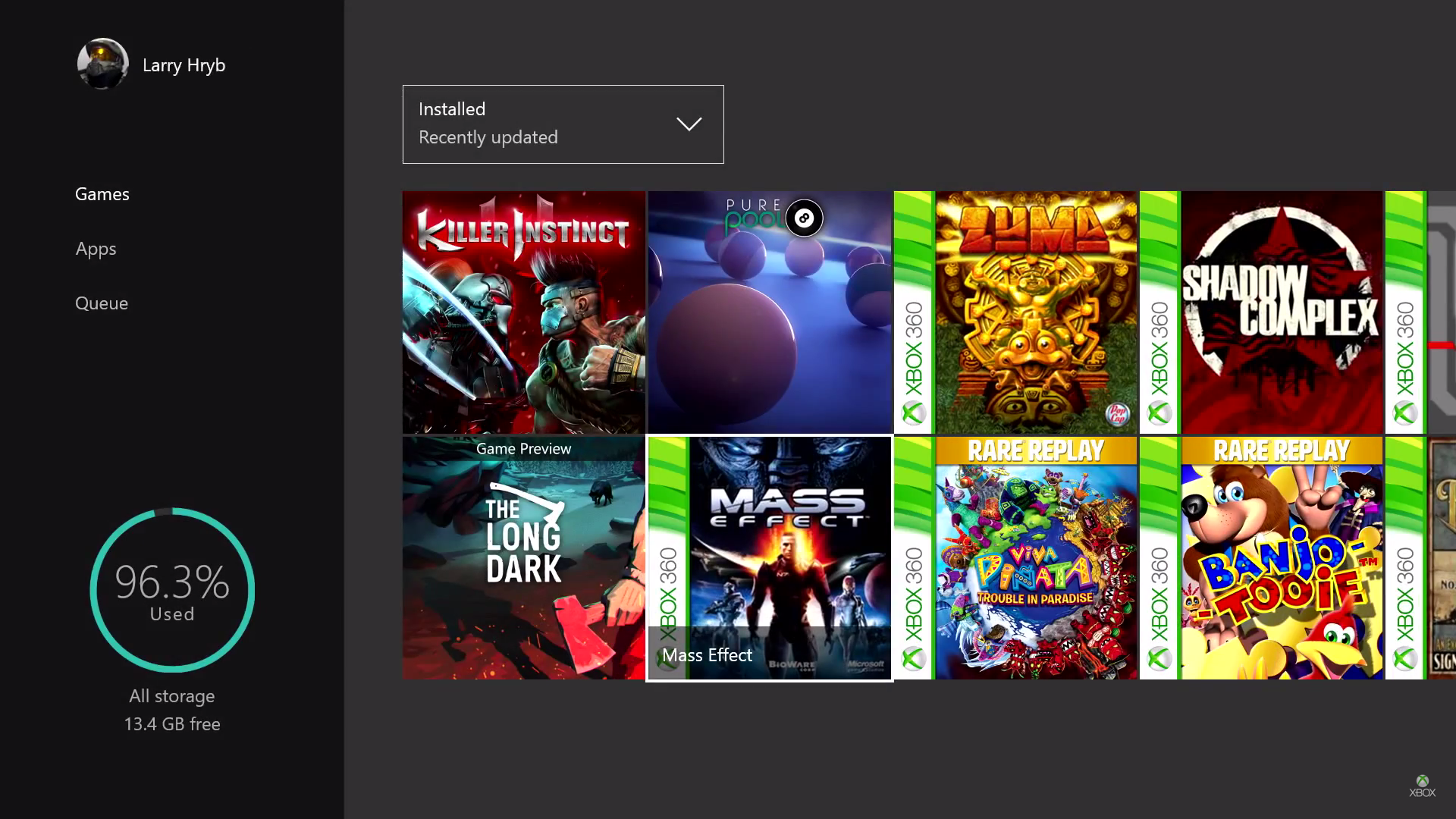Select the Banjo-Tooie Rare Replay tile
The height and width of the screenshot is (819, 1456).
1261,558
